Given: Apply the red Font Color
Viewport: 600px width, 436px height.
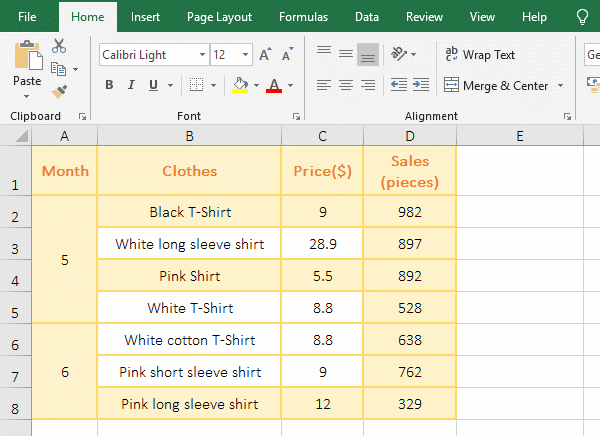Looking at the screenshot, I should tap(274, 85).
